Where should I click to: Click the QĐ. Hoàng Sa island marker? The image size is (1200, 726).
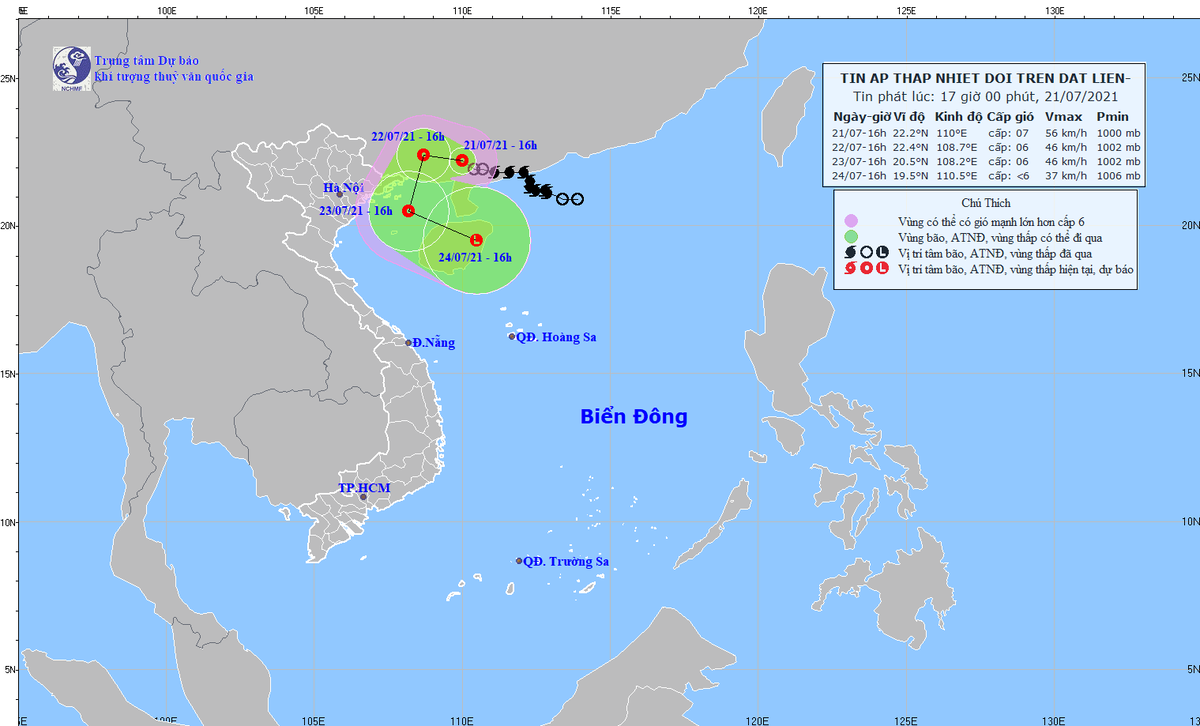[x=512, y=337]
